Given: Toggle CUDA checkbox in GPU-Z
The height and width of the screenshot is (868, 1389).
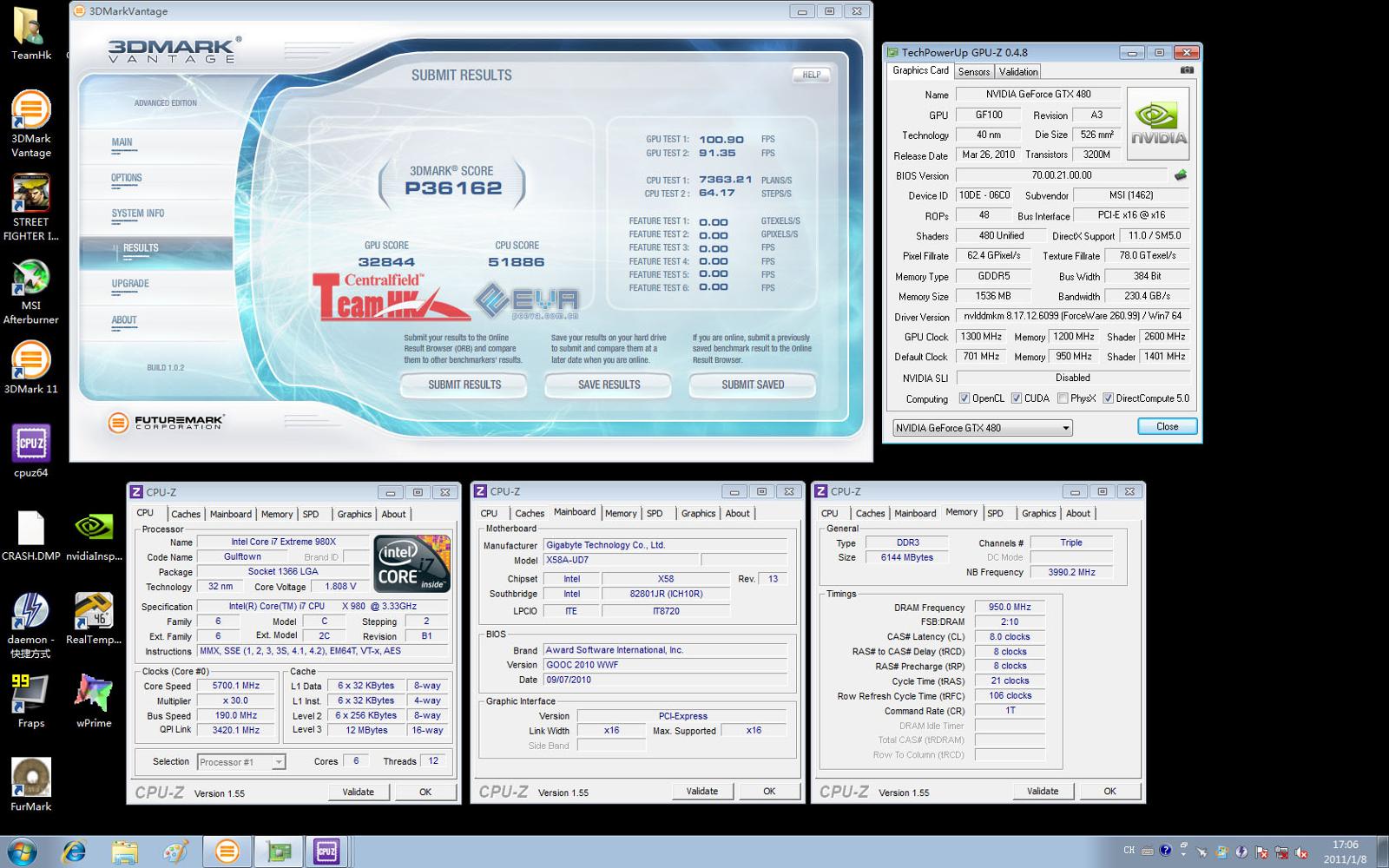Looking at the screenshot, I should (1017, 398).
